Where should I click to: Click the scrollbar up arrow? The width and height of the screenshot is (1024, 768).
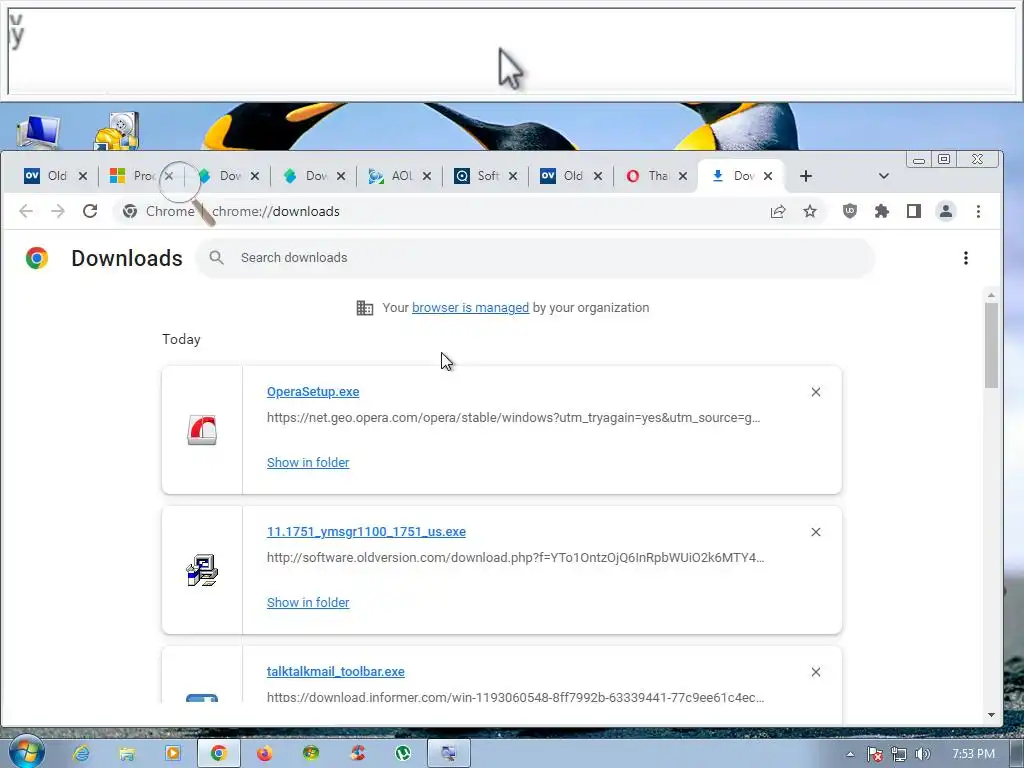coord(991,296)
